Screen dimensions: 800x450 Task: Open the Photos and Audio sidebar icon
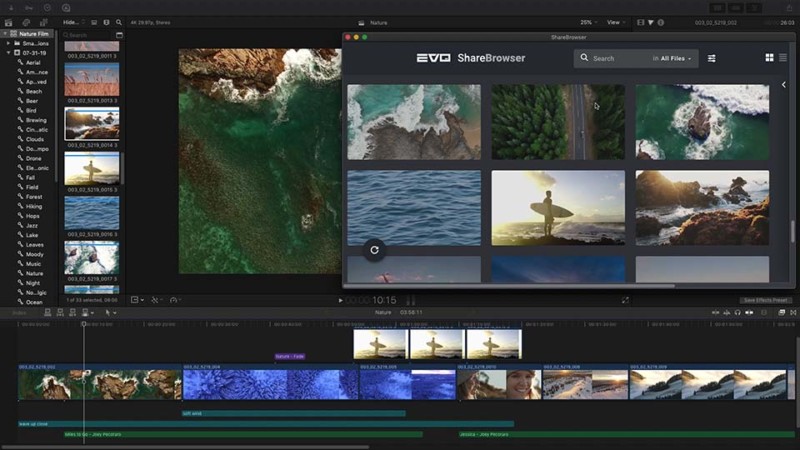[26, 21]
